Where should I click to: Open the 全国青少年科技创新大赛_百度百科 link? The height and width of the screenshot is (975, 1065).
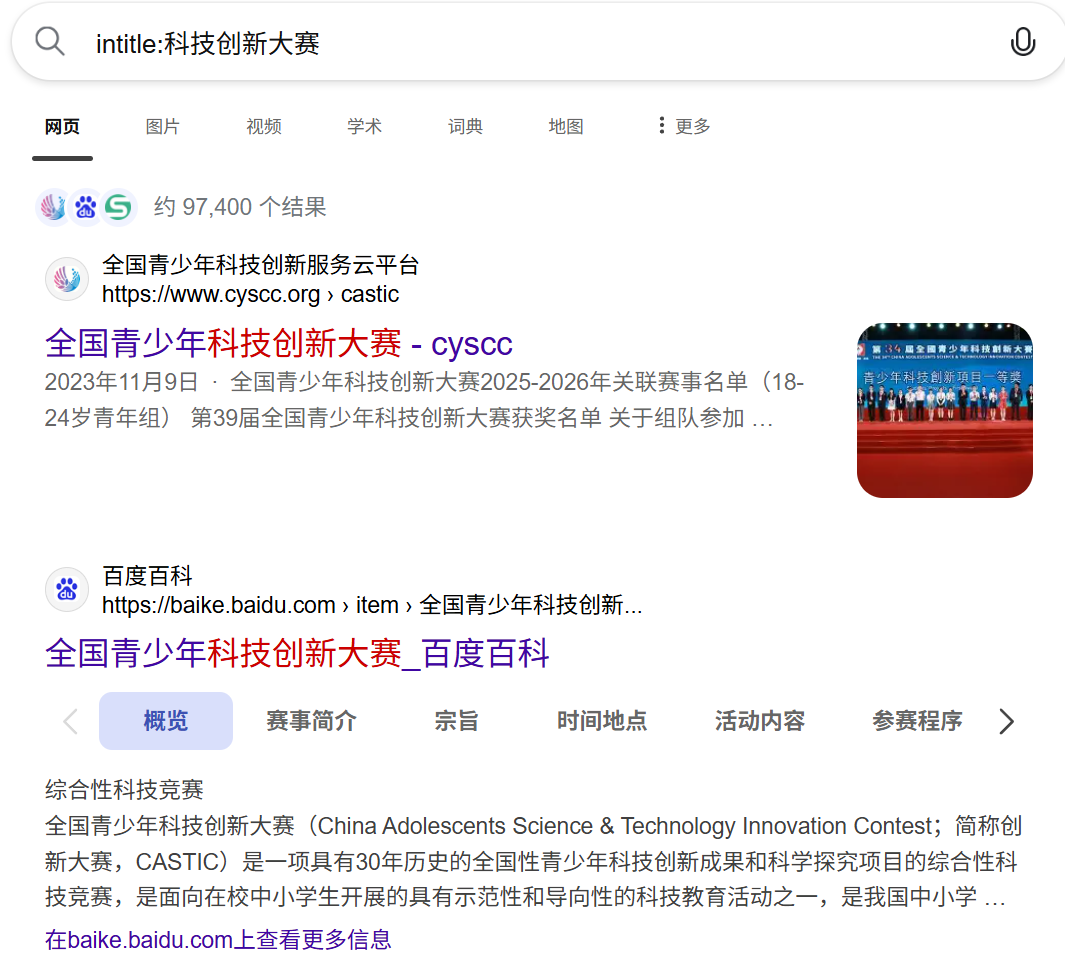pos(297,654)
